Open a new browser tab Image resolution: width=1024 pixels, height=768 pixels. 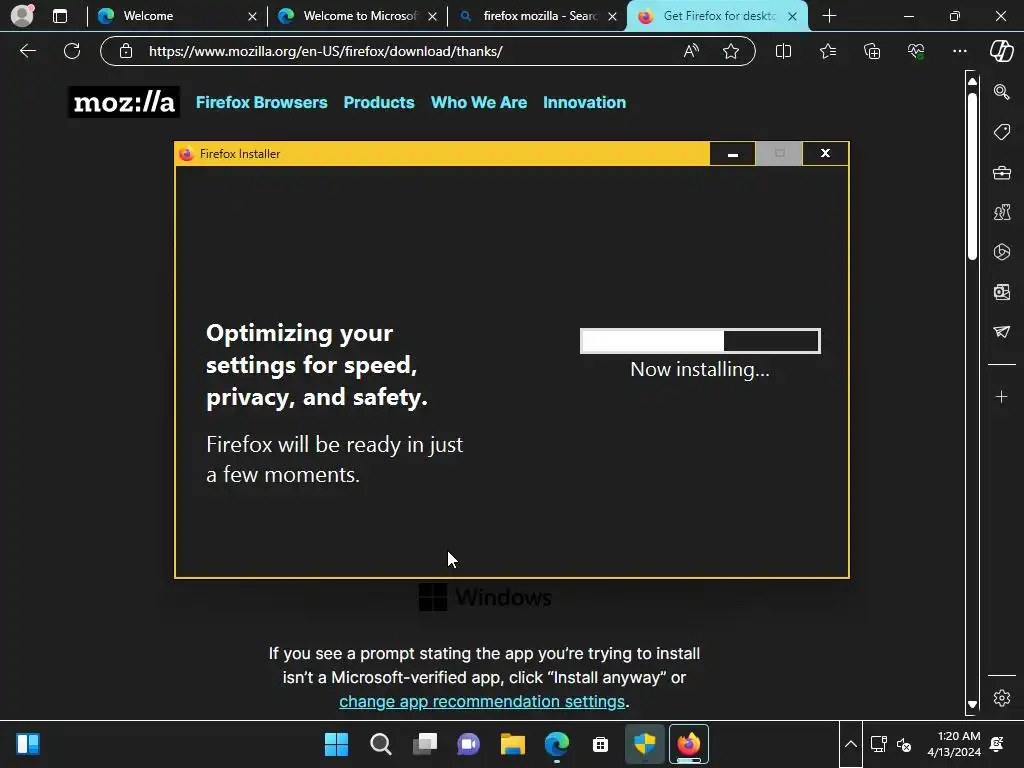click(x=829, y=16)
